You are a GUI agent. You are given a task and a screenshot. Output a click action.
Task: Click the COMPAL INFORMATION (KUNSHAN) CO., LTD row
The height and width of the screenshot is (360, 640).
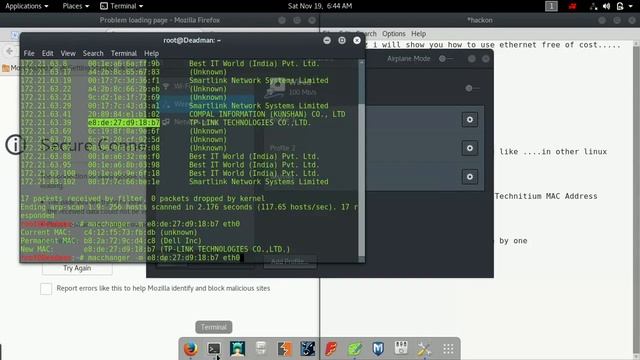[267, 114]
